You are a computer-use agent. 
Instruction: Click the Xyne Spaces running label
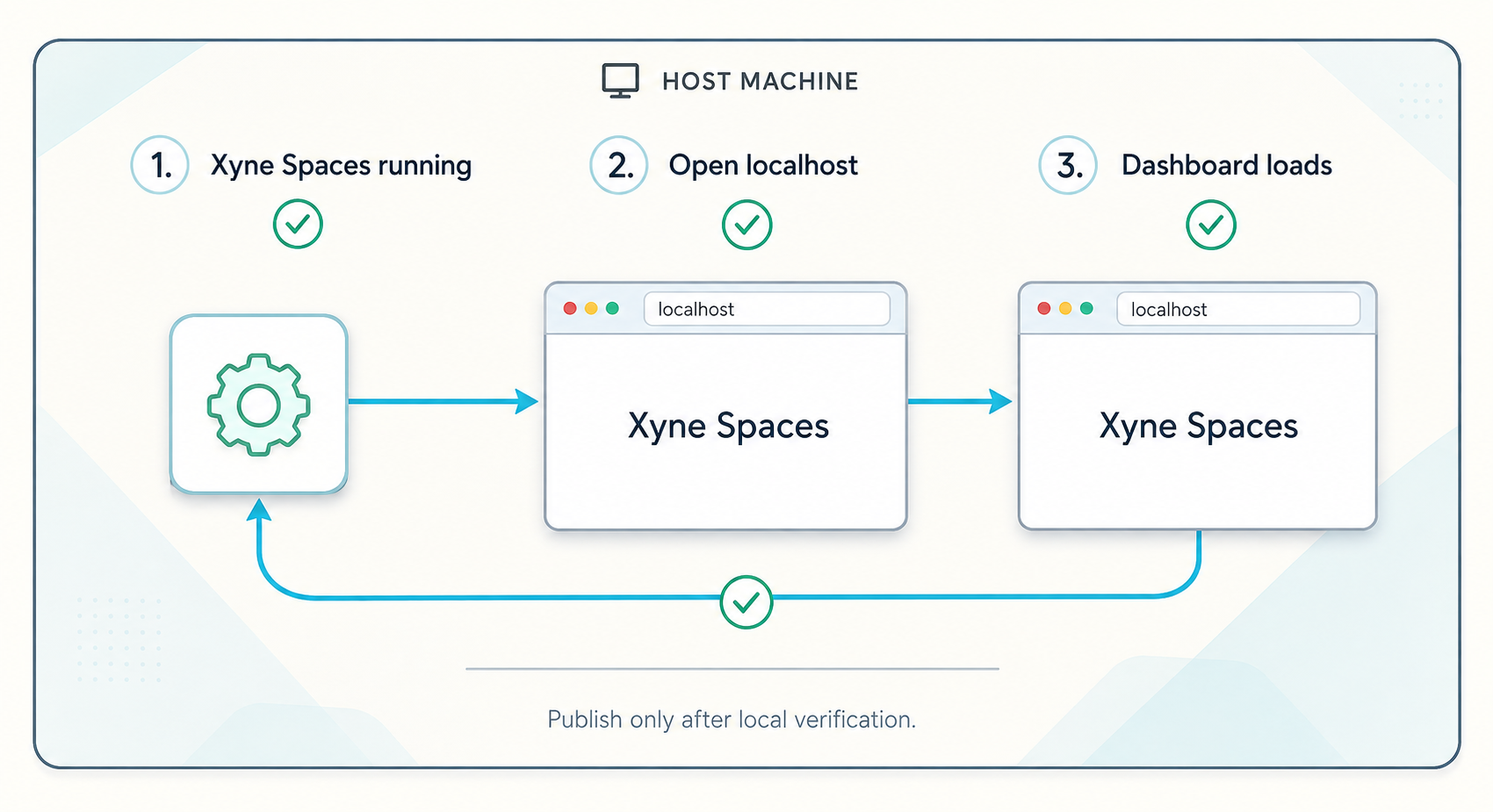tap(341, 166)
